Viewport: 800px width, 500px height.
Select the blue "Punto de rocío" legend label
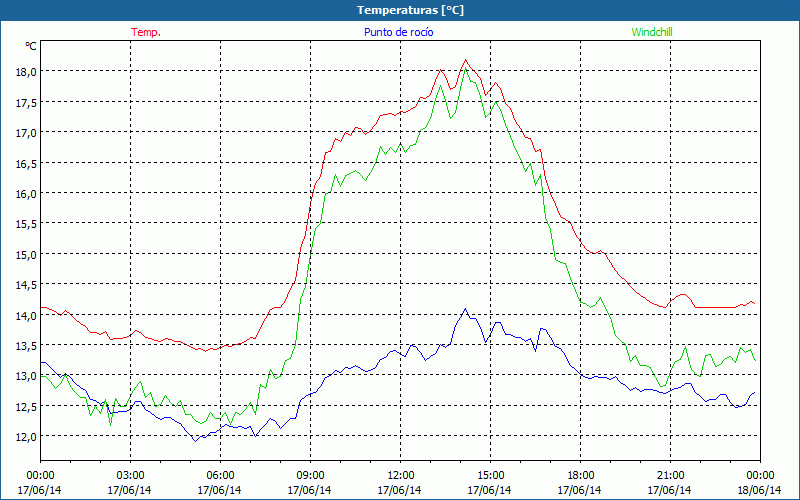click(x=398, y=32)
